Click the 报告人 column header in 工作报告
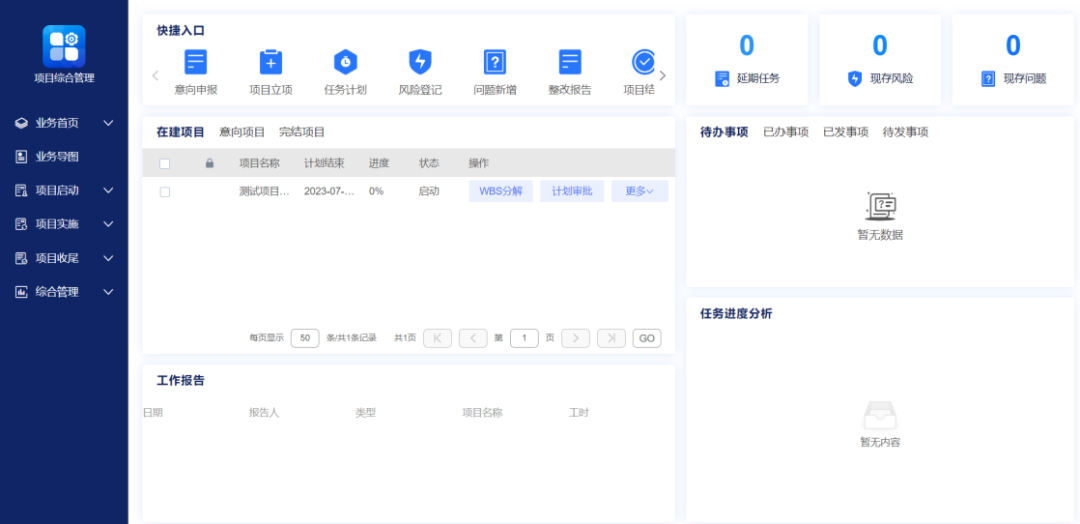Image resolution: width=1080 pixels, height=524 pixels. coord(264,413)
